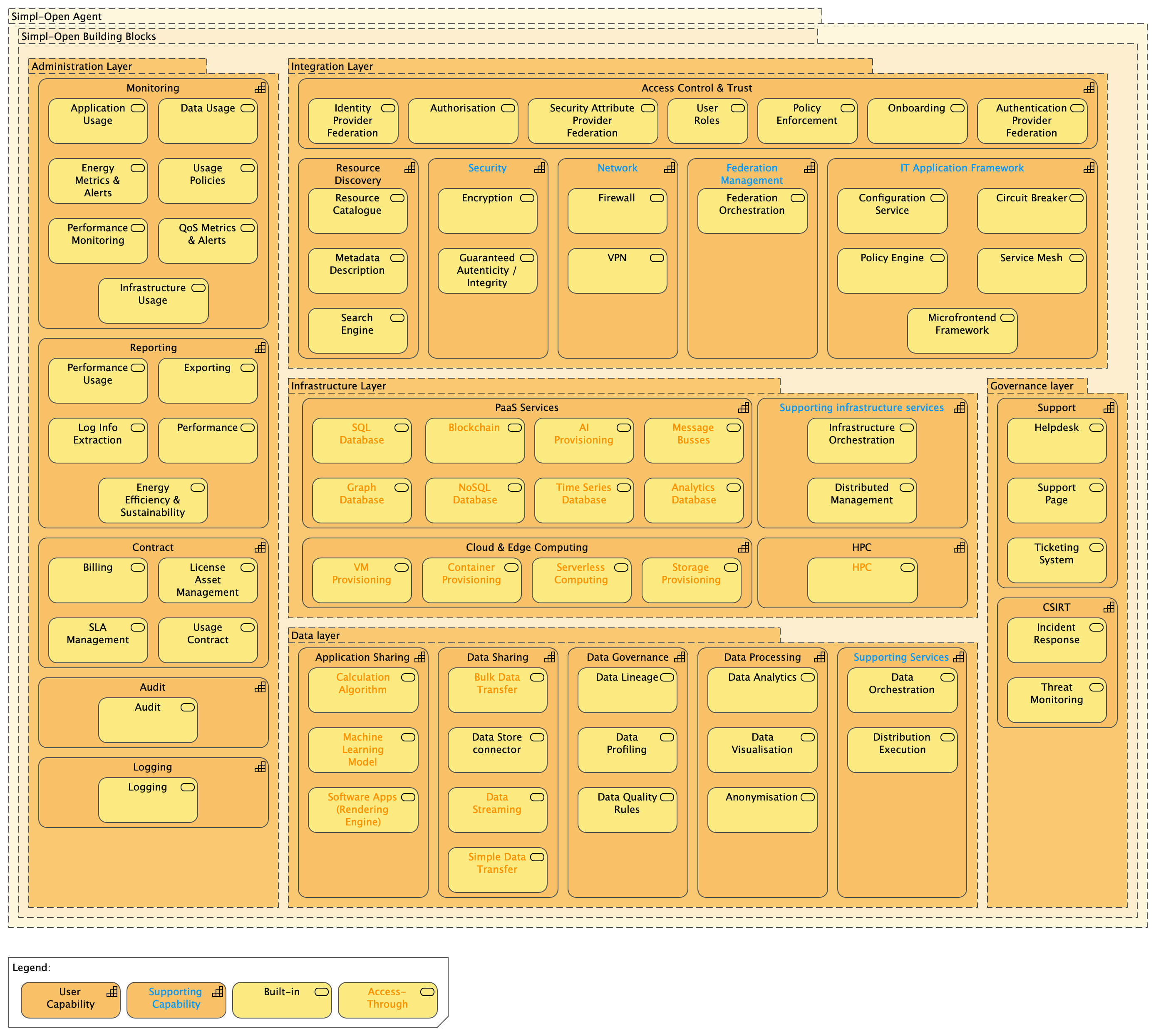Click the service icon on Billing box
This screenshot has width=1156, height=1036.
(137, 568)
